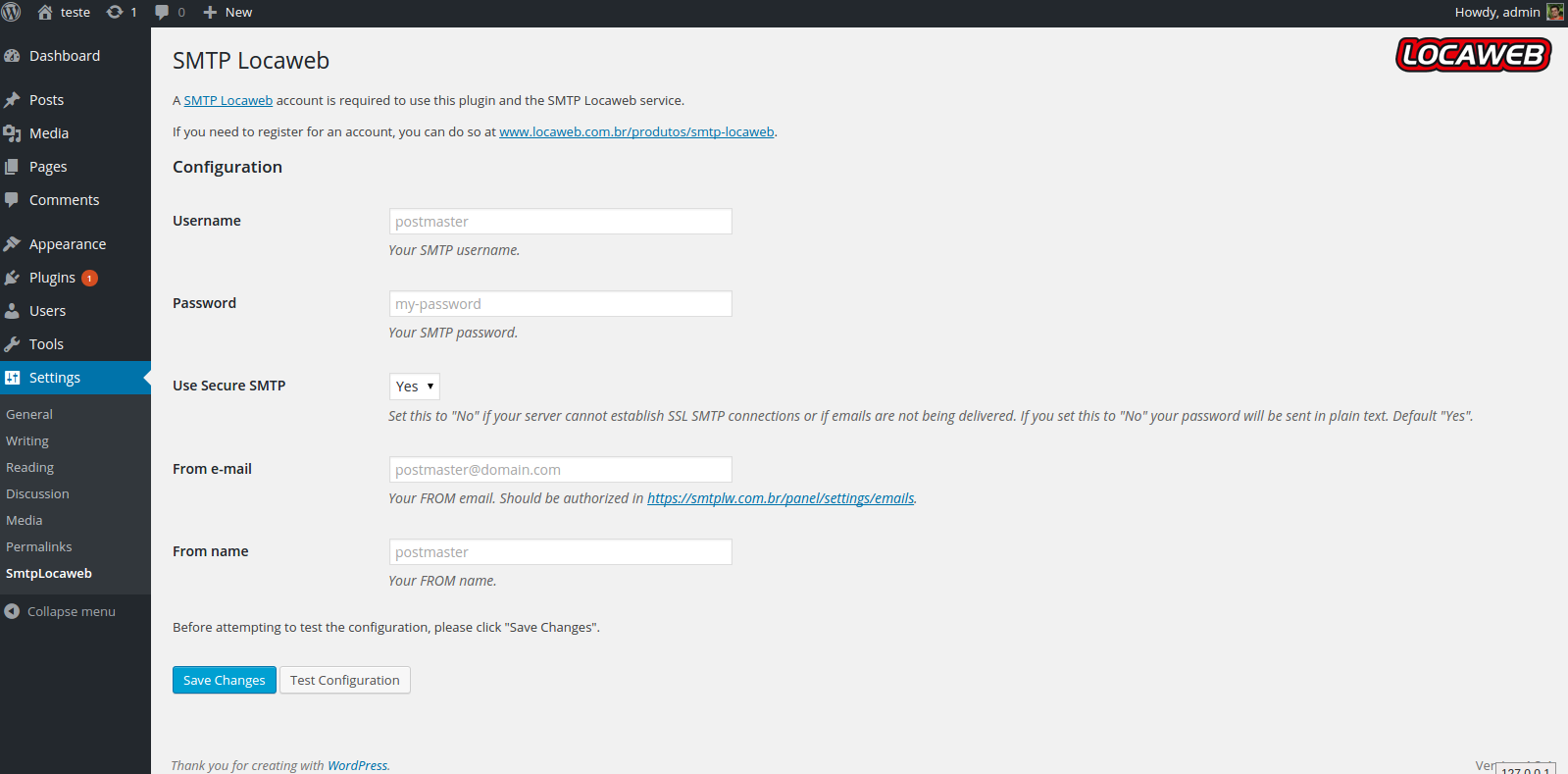Viewport: 1568px width, 774px height.
Task: Click the WordPress logo icon in admin bar
Action: (x=12, y=12)
